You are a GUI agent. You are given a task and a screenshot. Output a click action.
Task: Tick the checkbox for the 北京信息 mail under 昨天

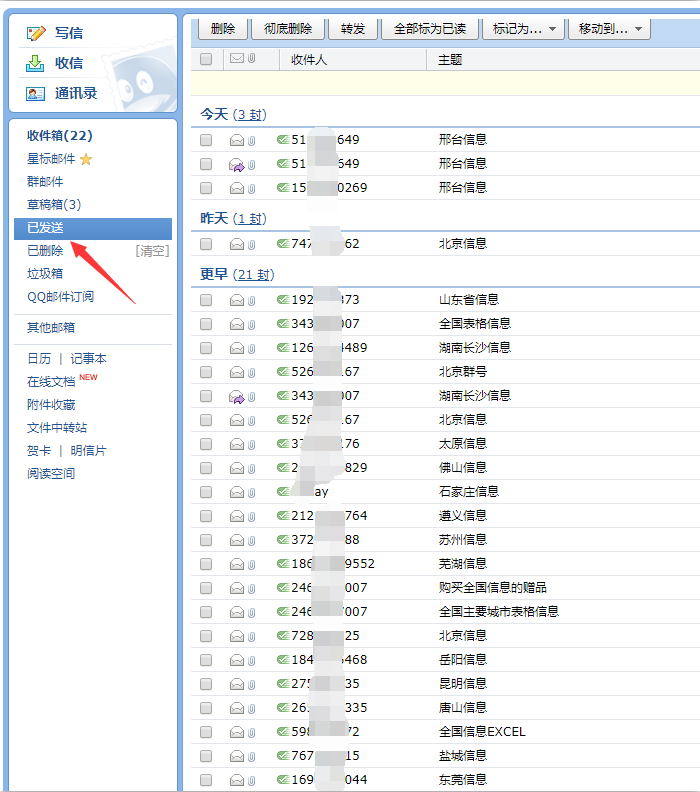tap(206, 244)
